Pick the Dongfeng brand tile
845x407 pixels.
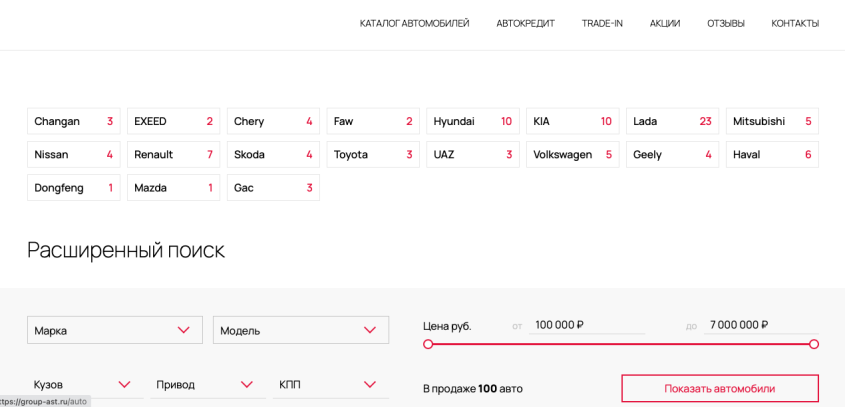click(x=73, y=188)
